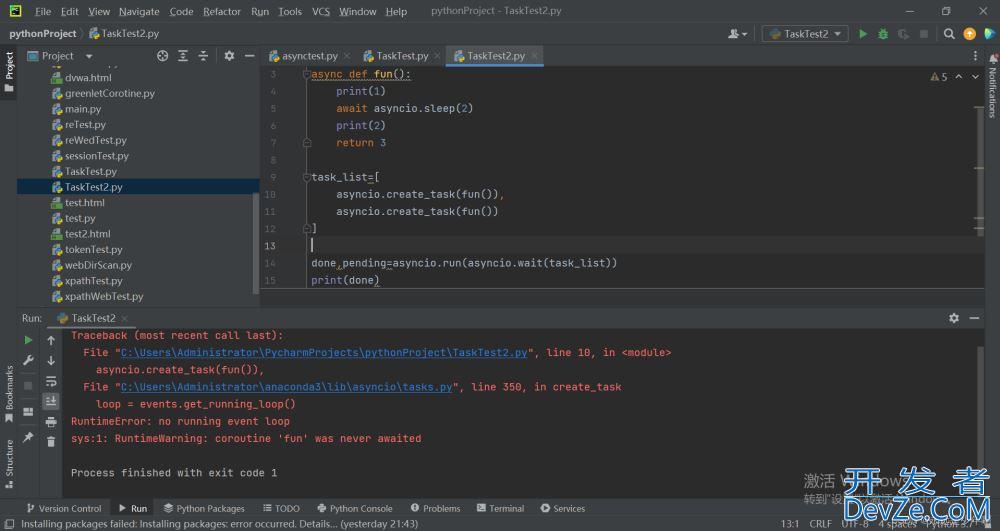The width and height of the screenshot is (1000, 531).
Task: Open Search Everywhere magnifier icon
Action: pyautogui.click(x=949, y=34)
